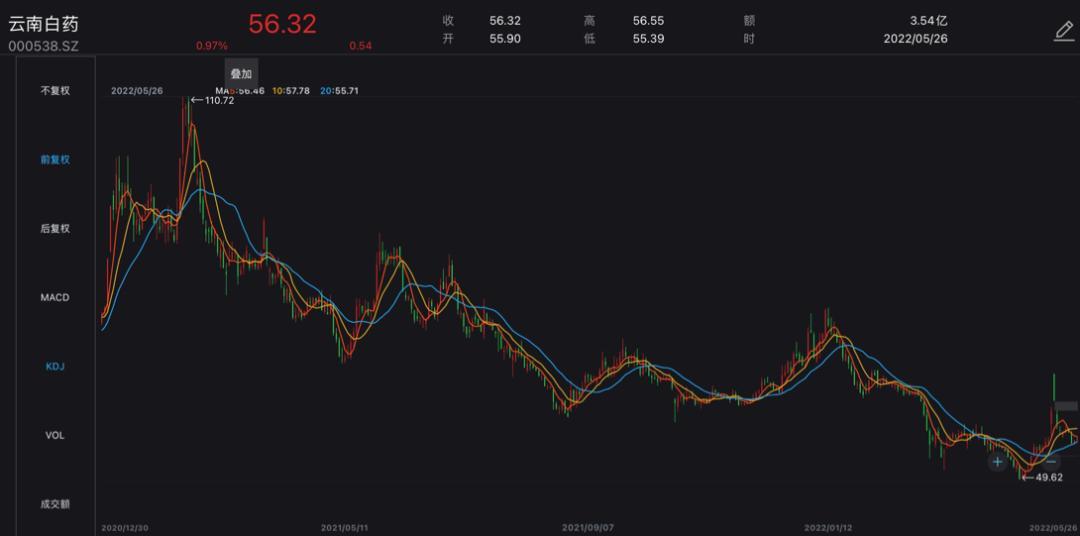Switch to the MACD indicator

coord(55,297)
